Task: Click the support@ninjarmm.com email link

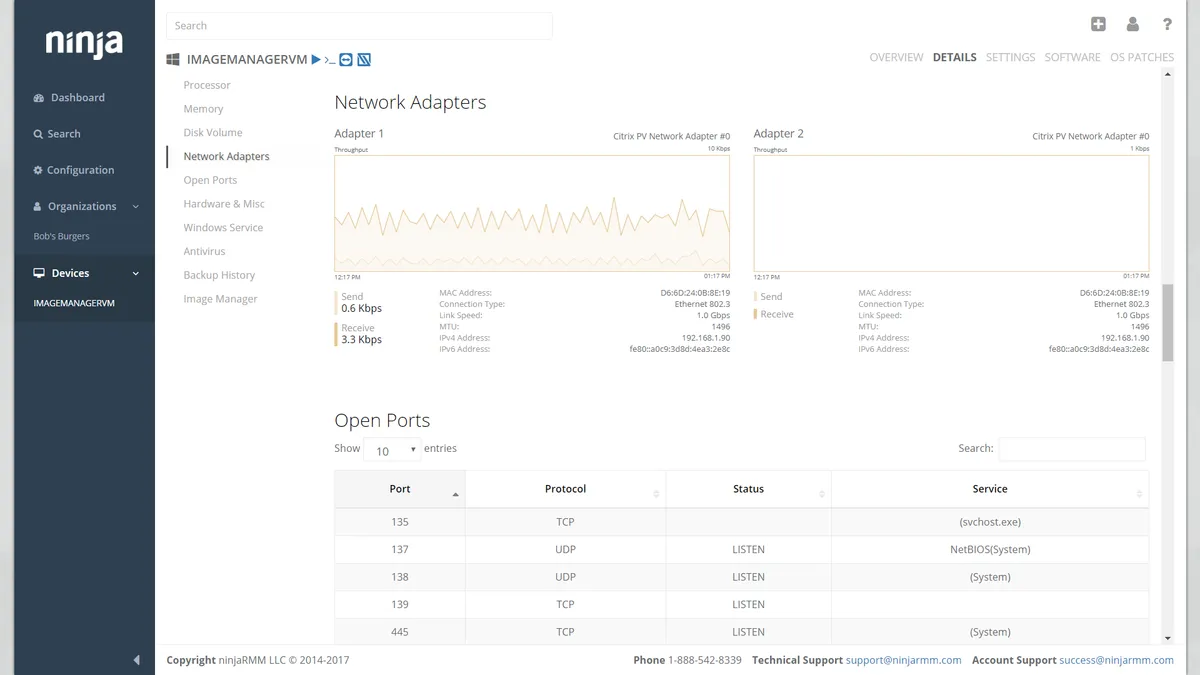Action: coord(903,660)
